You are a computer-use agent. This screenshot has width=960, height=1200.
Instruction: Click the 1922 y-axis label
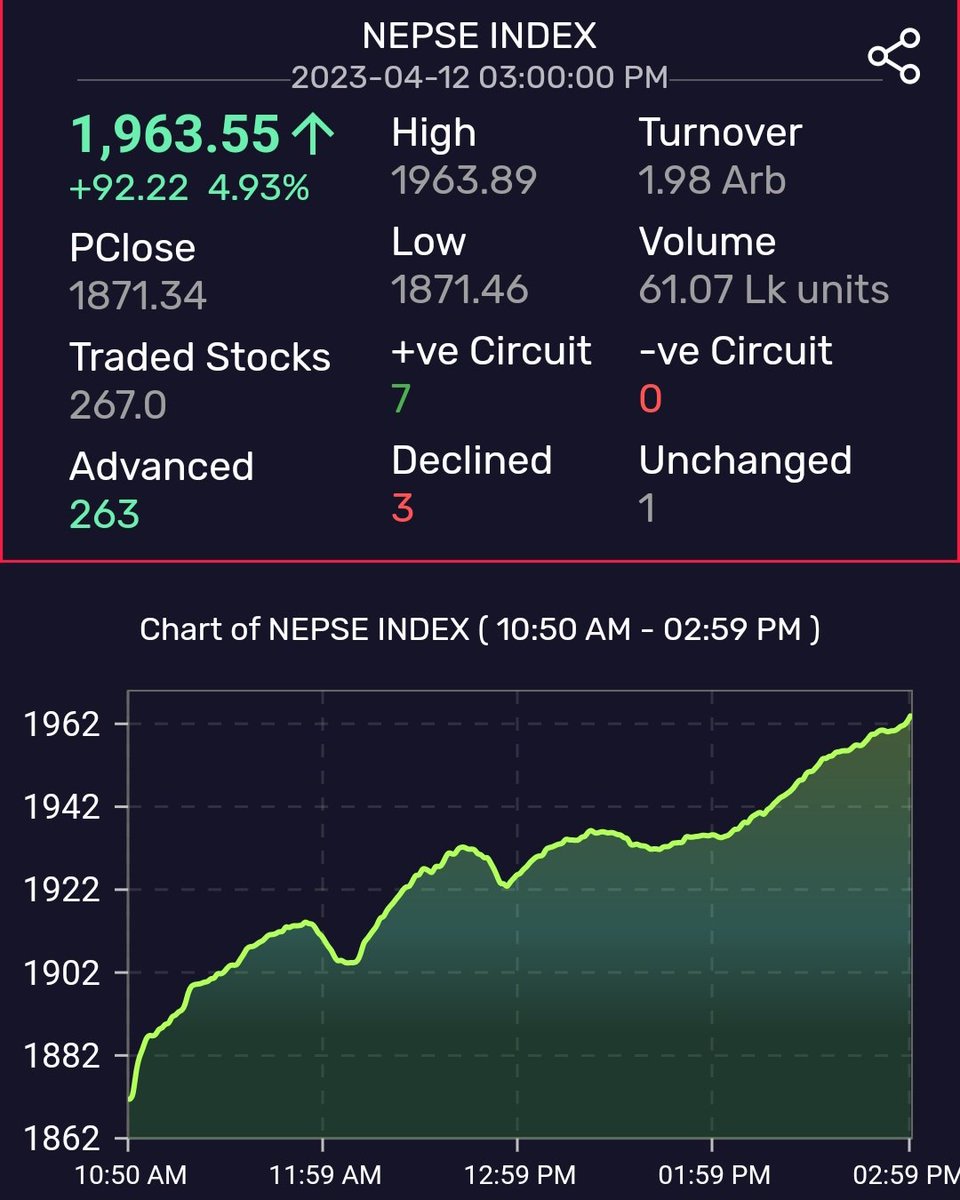click(61, 890)
